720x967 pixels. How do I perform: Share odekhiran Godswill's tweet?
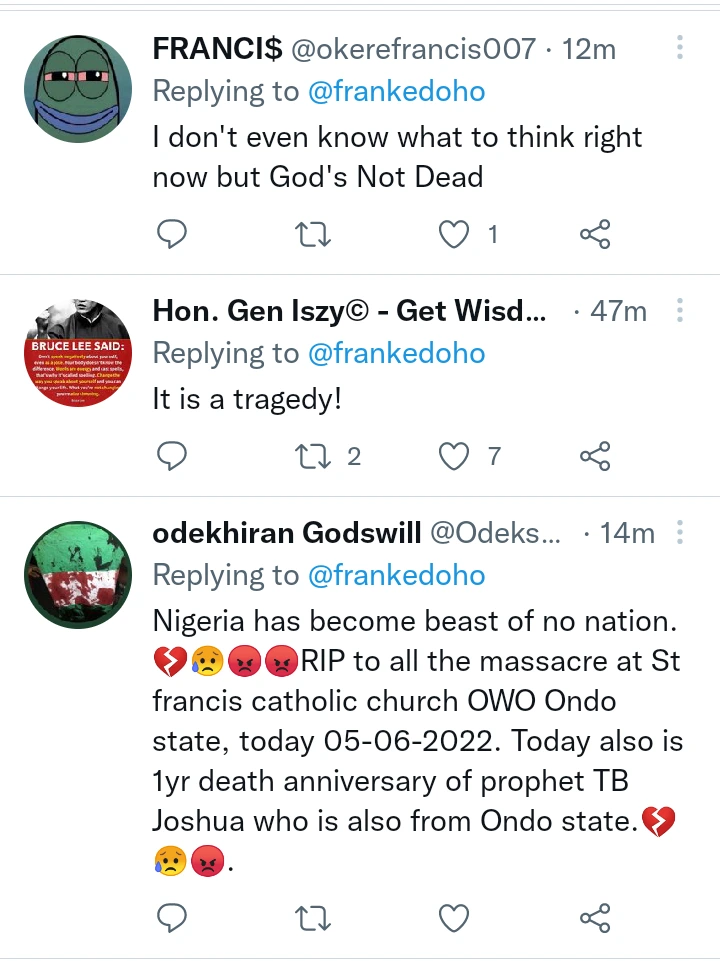595,917
